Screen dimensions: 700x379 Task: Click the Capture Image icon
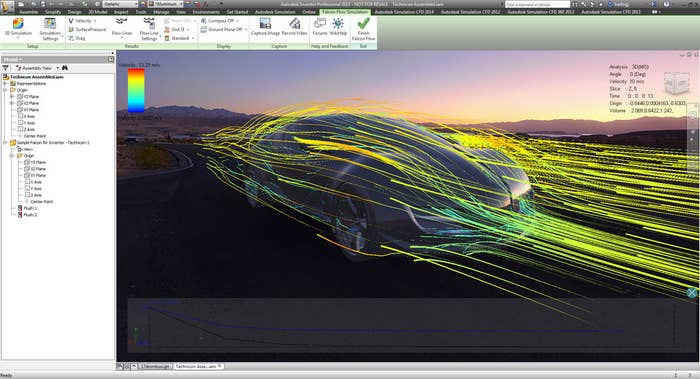point(265,27)
